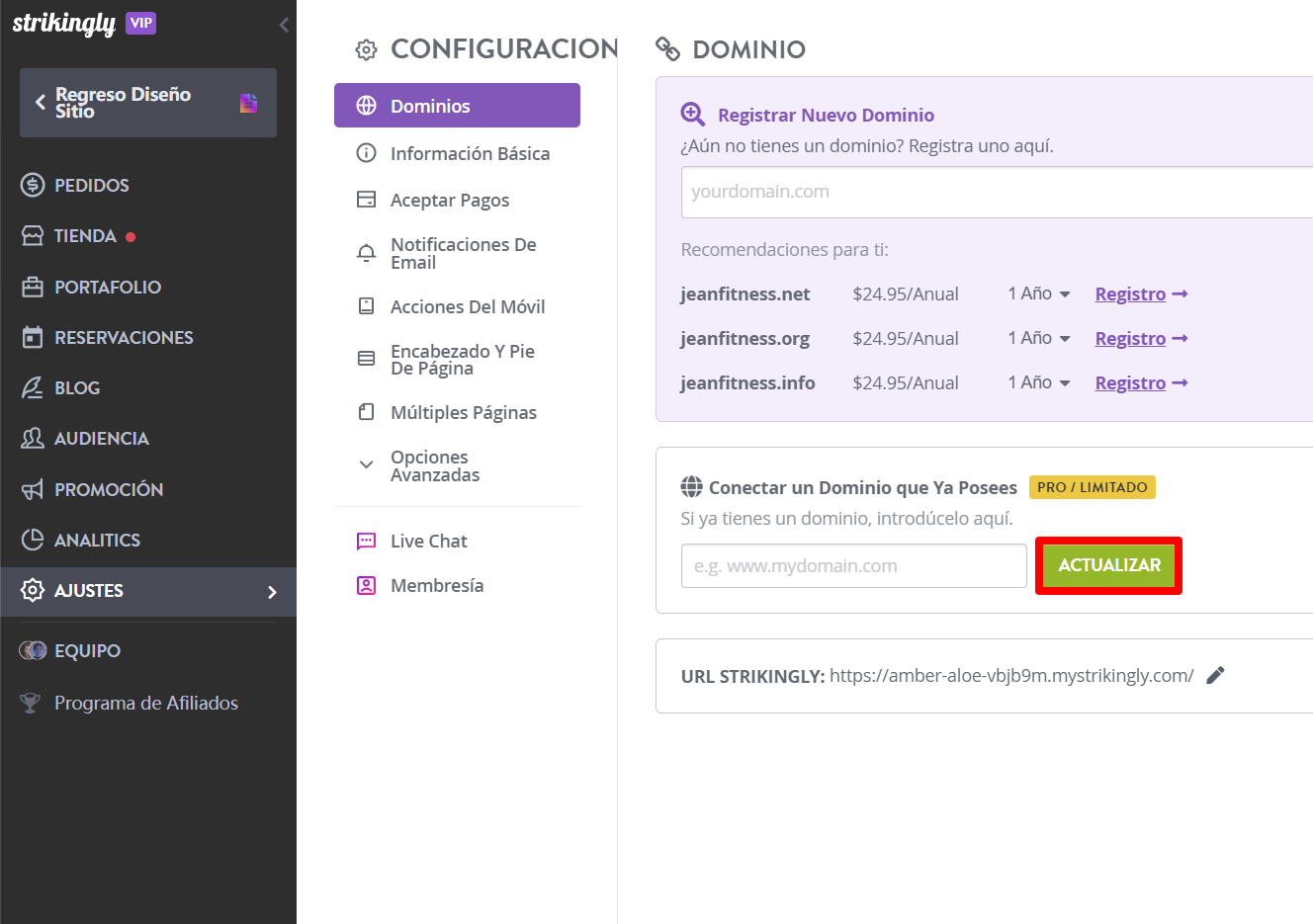Open the 1 Año dropdown for jeanfitness.info
The height and width of the screenshot is (924, 1313).
point(1039,382)
